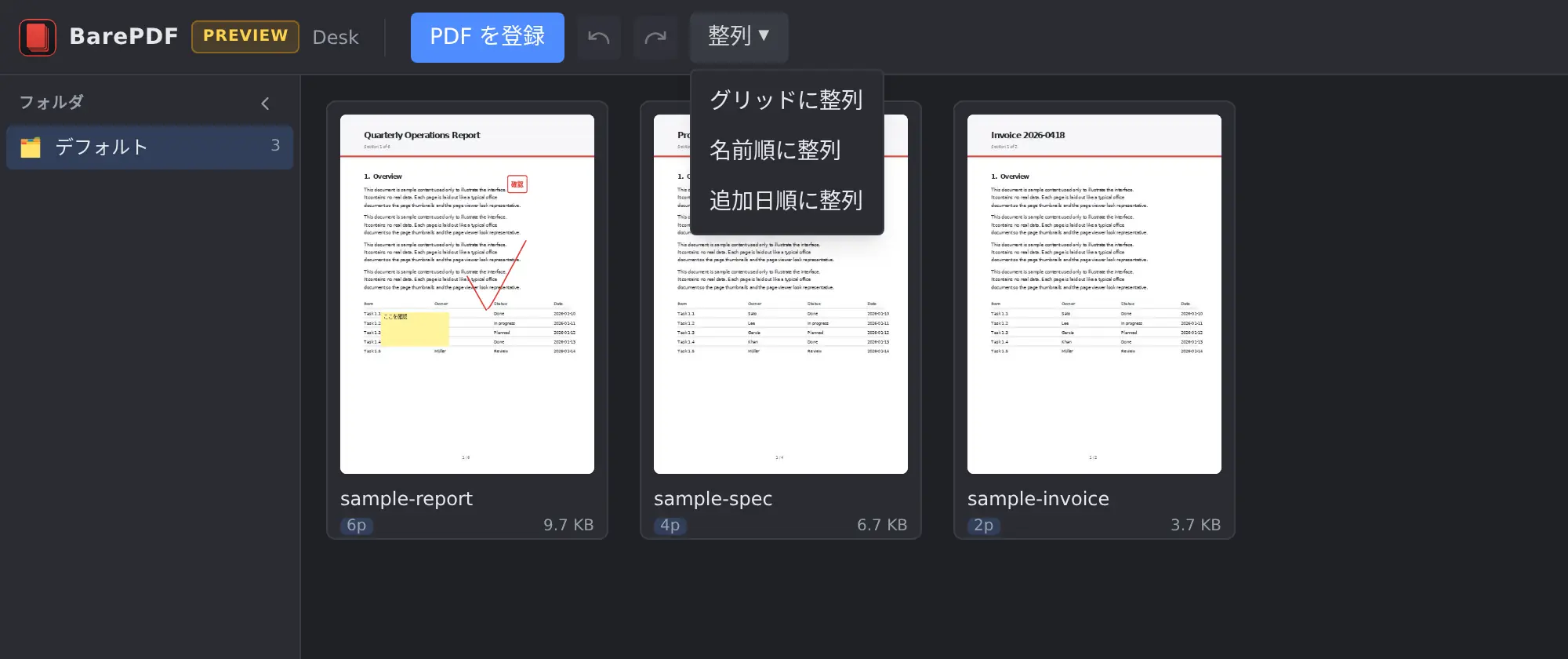The width and height of the screenshot is (1568, 659).
Task: Click the 4p page count badge
Action: (x=670, y=526)
